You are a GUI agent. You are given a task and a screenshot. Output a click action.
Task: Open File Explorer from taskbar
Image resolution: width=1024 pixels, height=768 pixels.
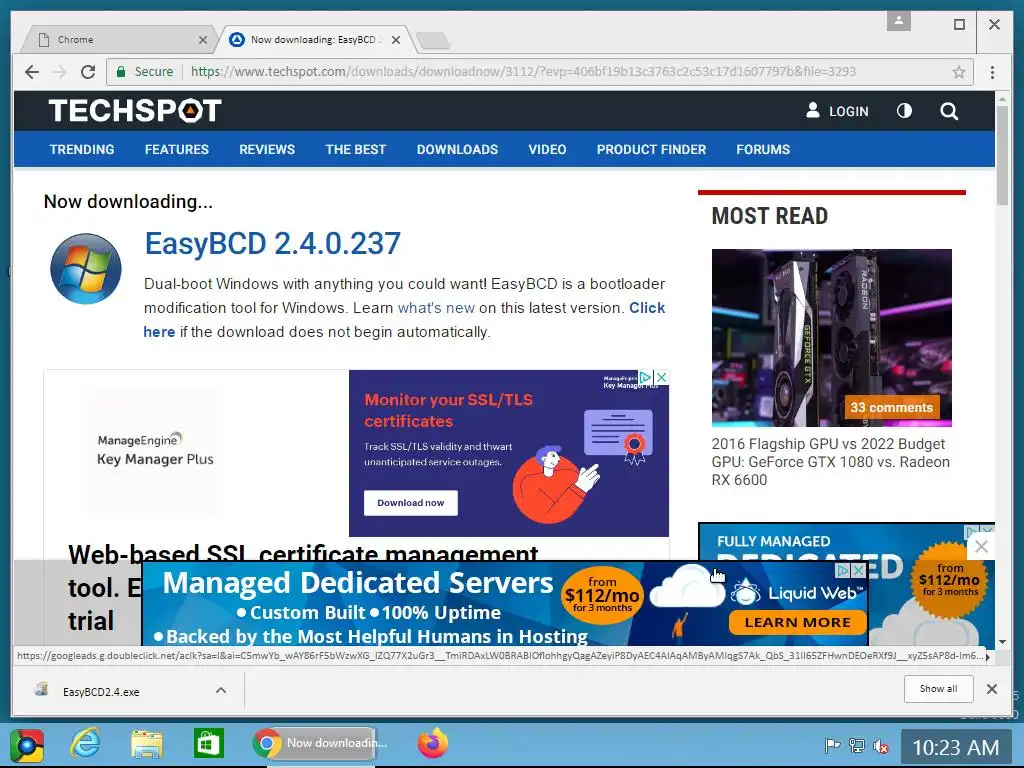(x=147, y=743)
